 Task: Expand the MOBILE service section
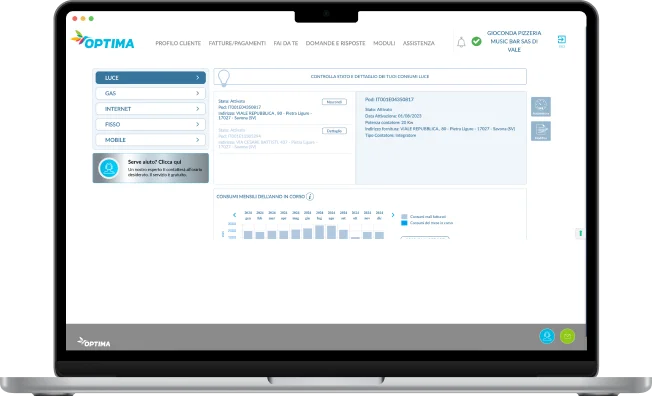pyautogui.click(x=151, y=140)
